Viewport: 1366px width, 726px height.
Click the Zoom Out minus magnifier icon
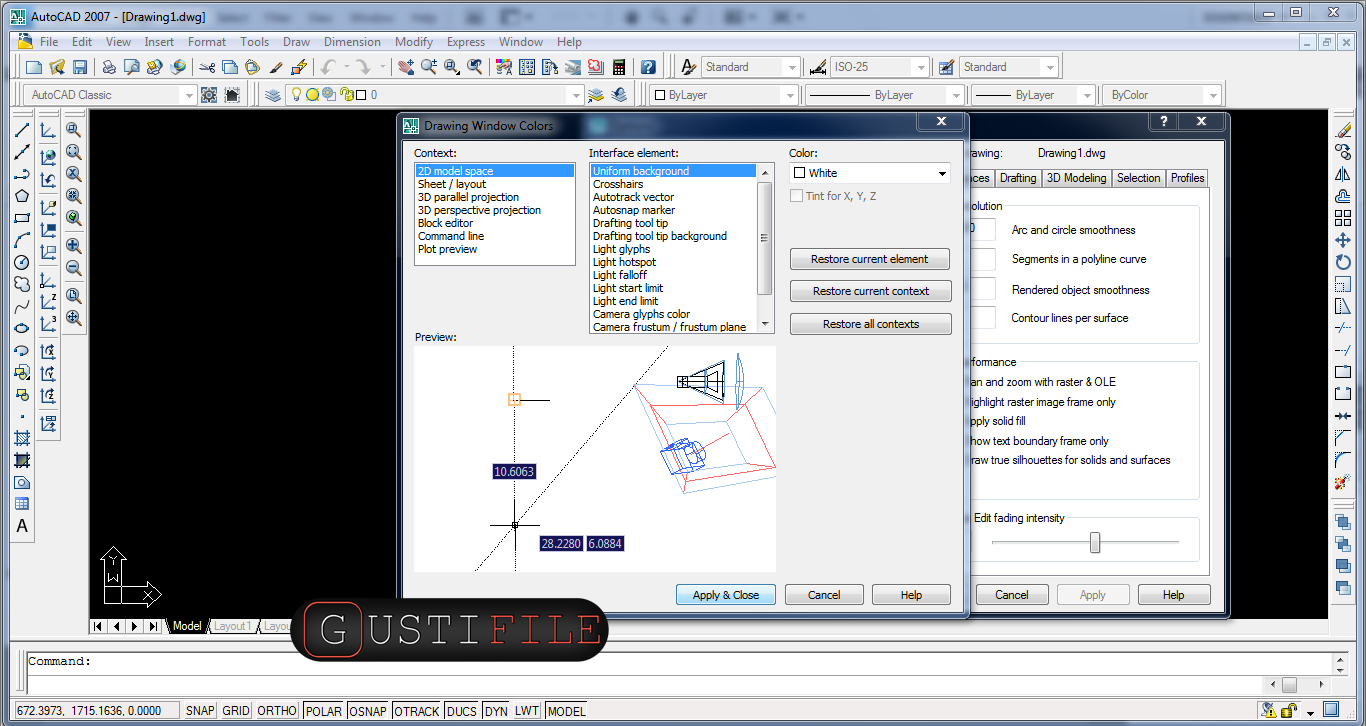pyautogui.click(x=74, y=268)
